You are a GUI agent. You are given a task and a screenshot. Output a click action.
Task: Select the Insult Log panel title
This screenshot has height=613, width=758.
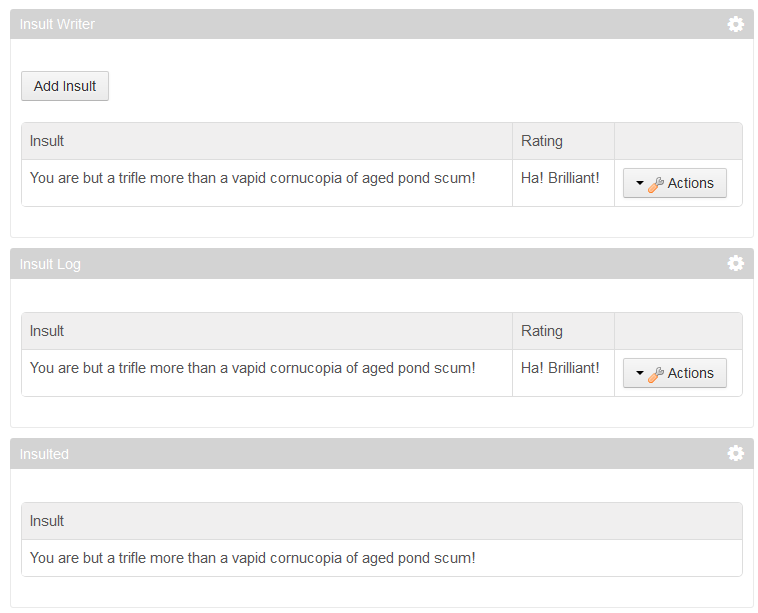(x=50, y=264)
